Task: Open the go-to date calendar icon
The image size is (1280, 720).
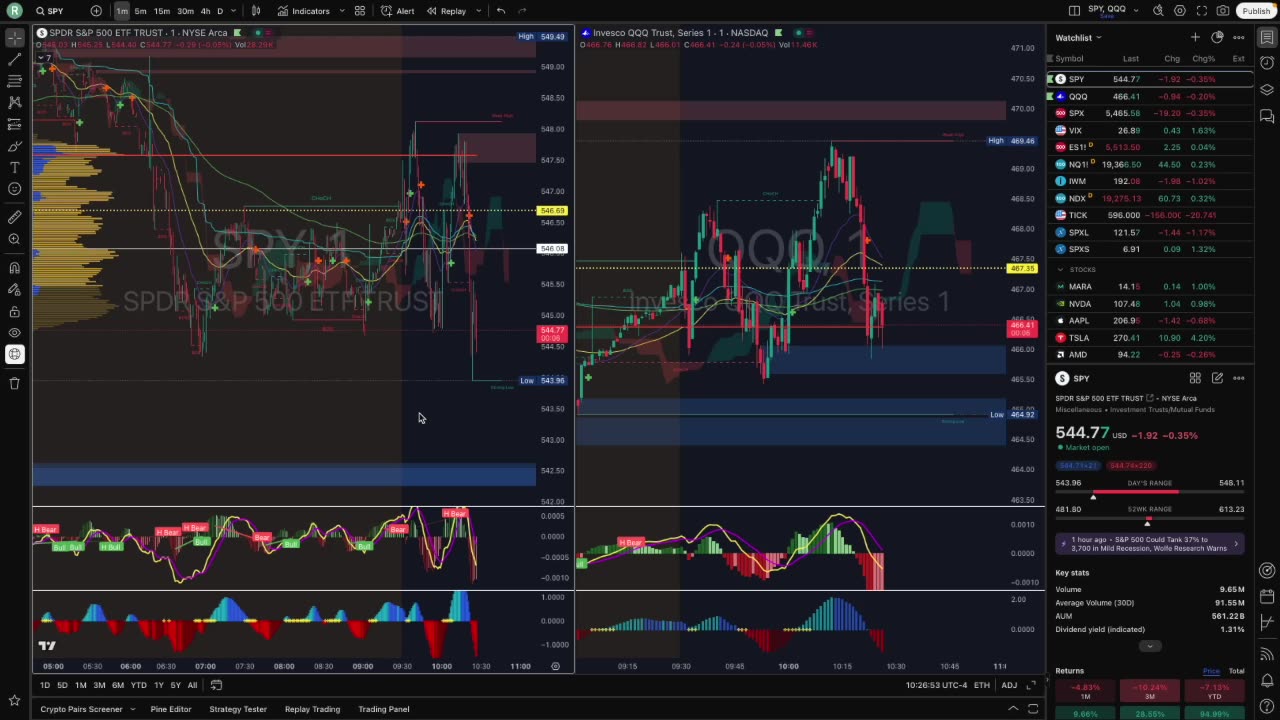Action: [x=216, y=685]
